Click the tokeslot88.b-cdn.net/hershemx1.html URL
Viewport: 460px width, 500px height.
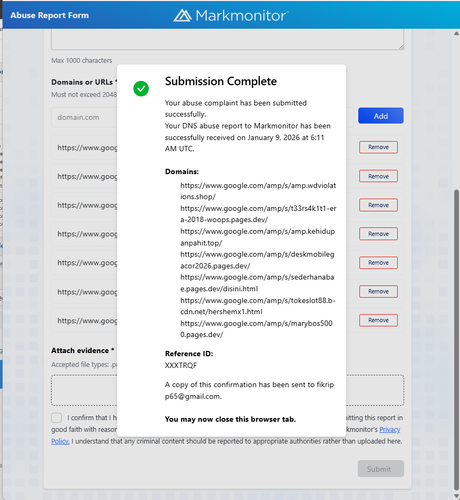click(x=257, y=306)
